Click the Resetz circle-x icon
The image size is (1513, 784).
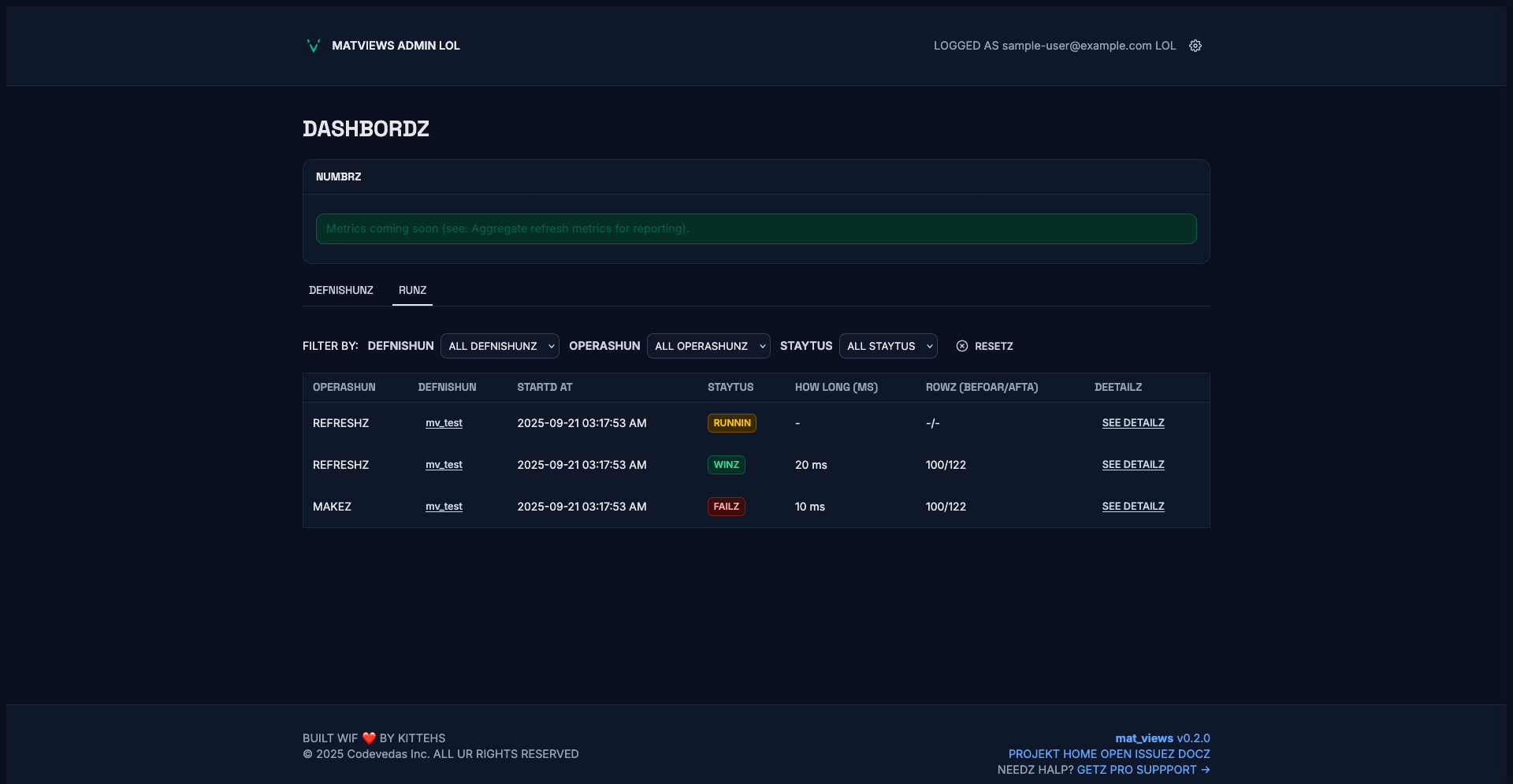[x=962, y=346]
